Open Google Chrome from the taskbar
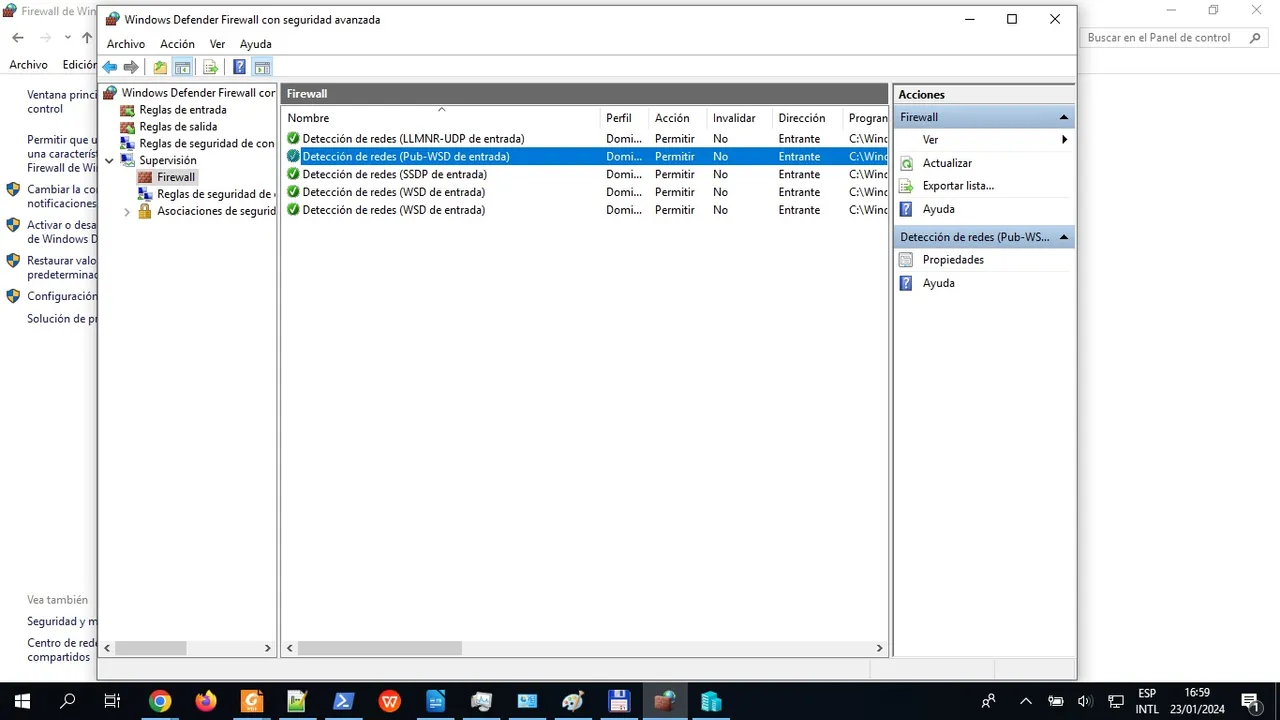The image size is (1280, 720). point(160,701)
